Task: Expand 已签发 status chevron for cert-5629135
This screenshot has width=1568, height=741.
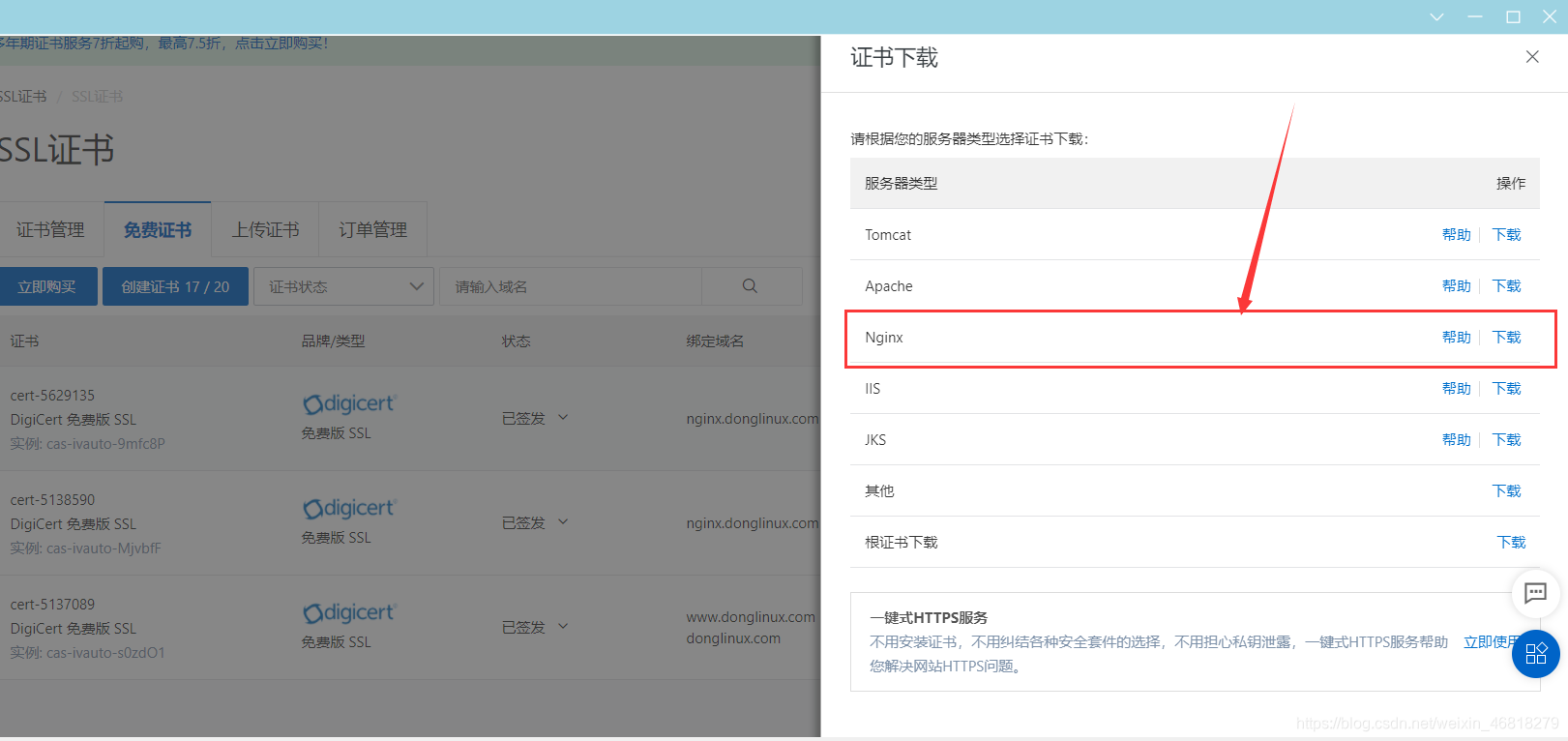Action: (x=563, y=418)
